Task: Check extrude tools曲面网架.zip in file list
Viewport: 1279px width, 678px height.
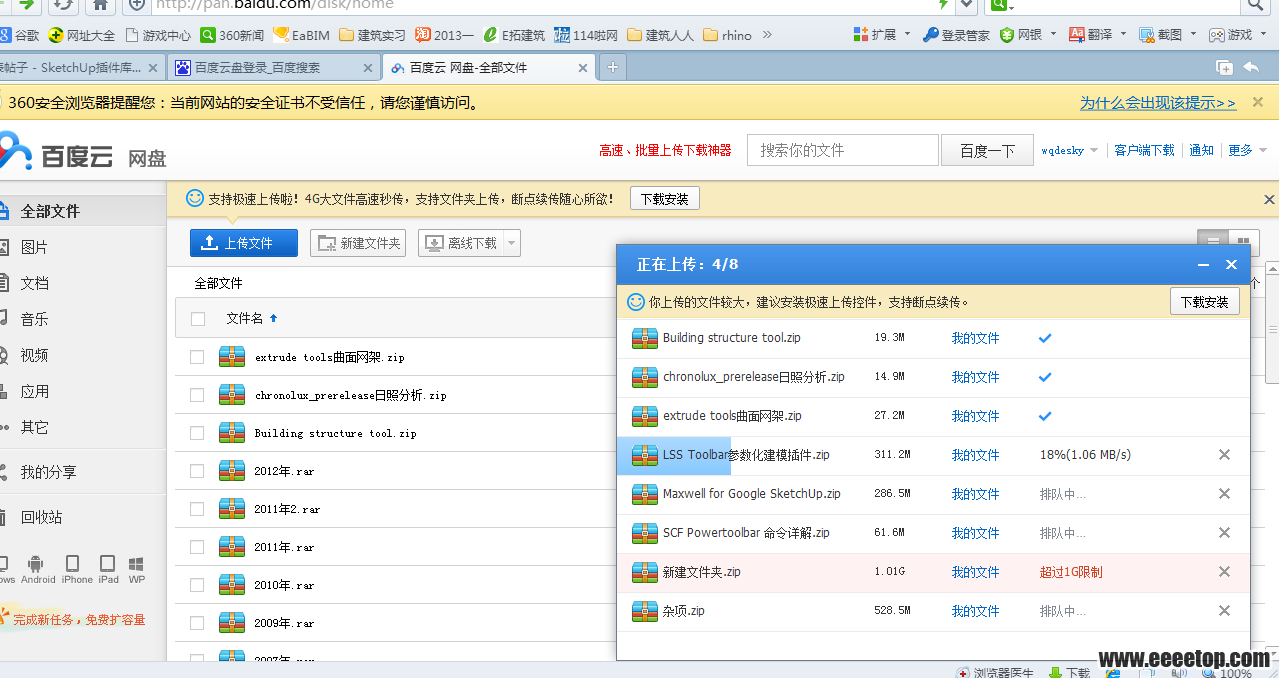Action: click(197, 357)
